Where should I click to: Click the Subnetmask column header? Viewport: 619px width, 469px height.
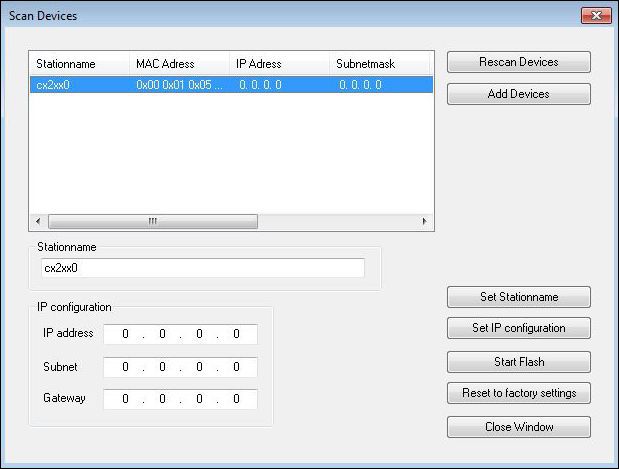(x=379, y=64)
